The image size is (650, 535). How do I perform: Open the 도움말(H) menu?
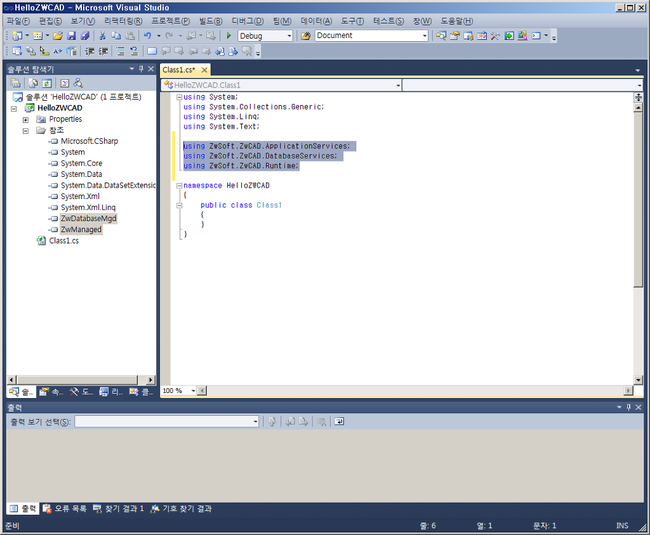click(x=456, y=21)
